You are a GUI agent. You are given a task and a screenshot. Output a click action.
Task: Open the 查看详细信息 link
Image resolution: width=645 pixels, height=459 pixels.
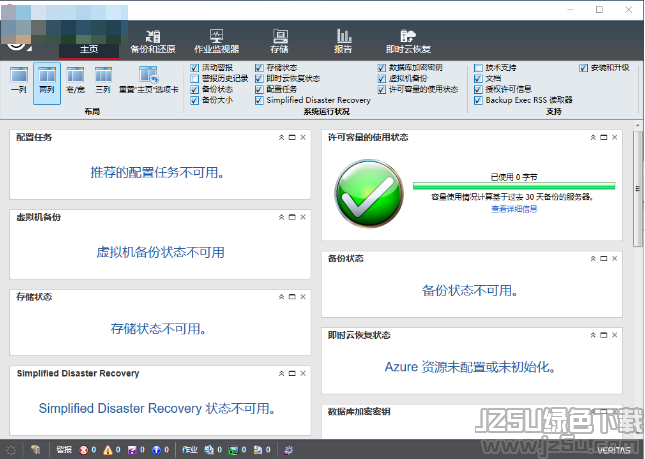point(514,209)
